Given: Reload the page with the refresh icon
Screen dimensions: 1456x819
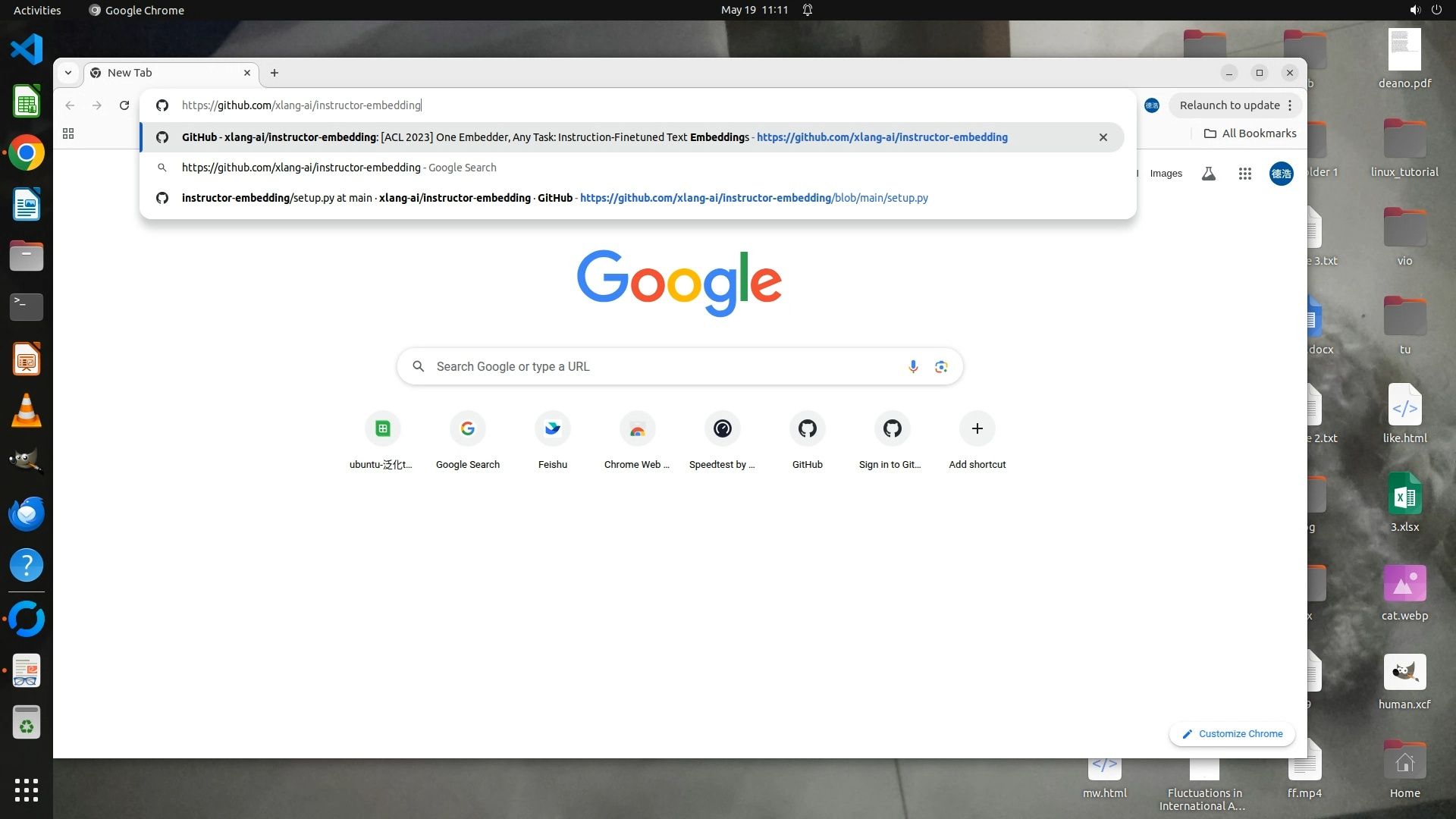Looking at the screenshot, I should click(124, 105).
